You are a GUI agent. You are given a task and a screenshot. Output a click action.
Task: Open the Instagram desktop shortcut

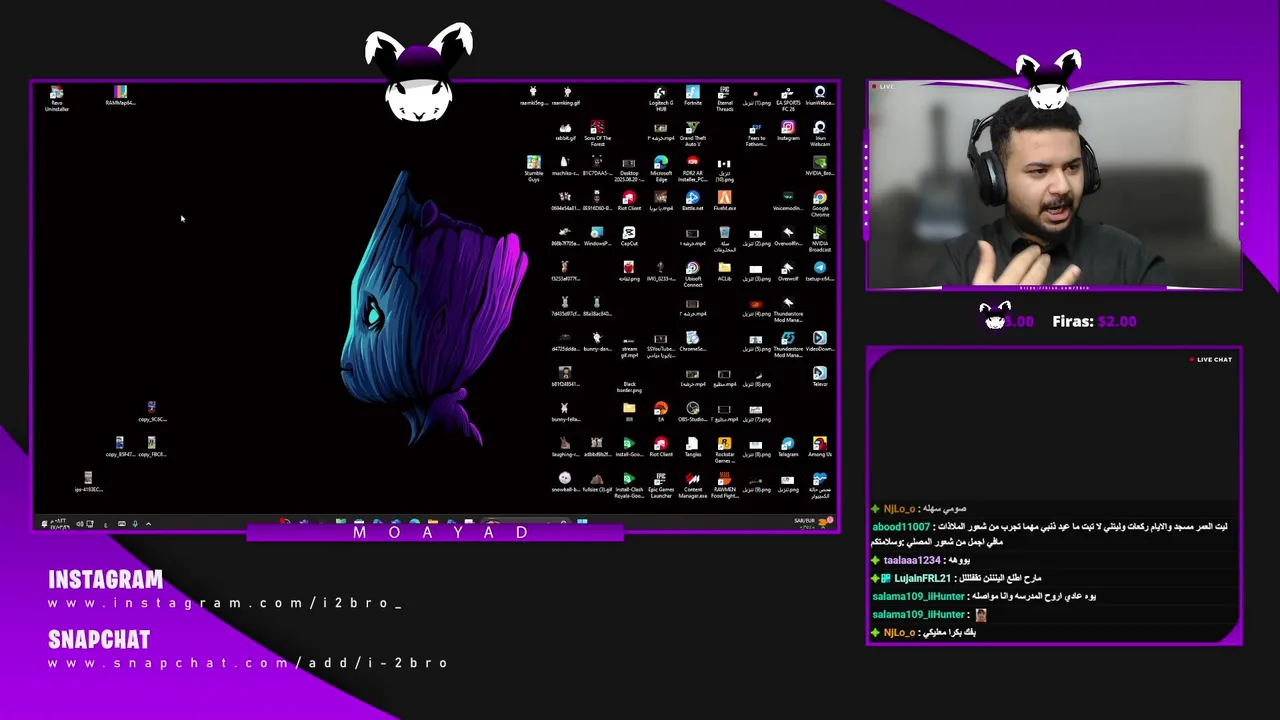(788, 131)
